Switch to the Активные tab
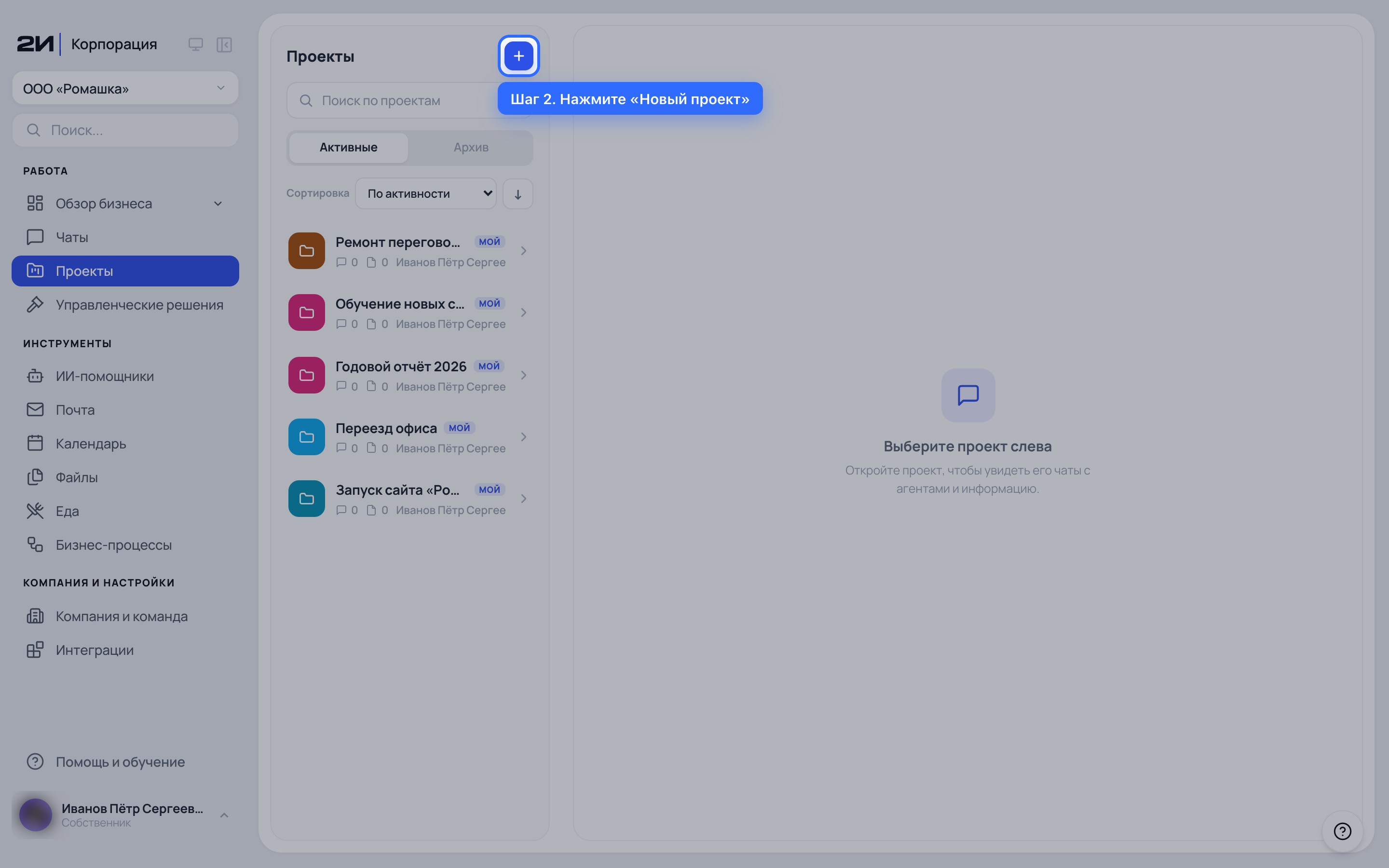This screenshot has height=868, width=1389. click(348, 148)
